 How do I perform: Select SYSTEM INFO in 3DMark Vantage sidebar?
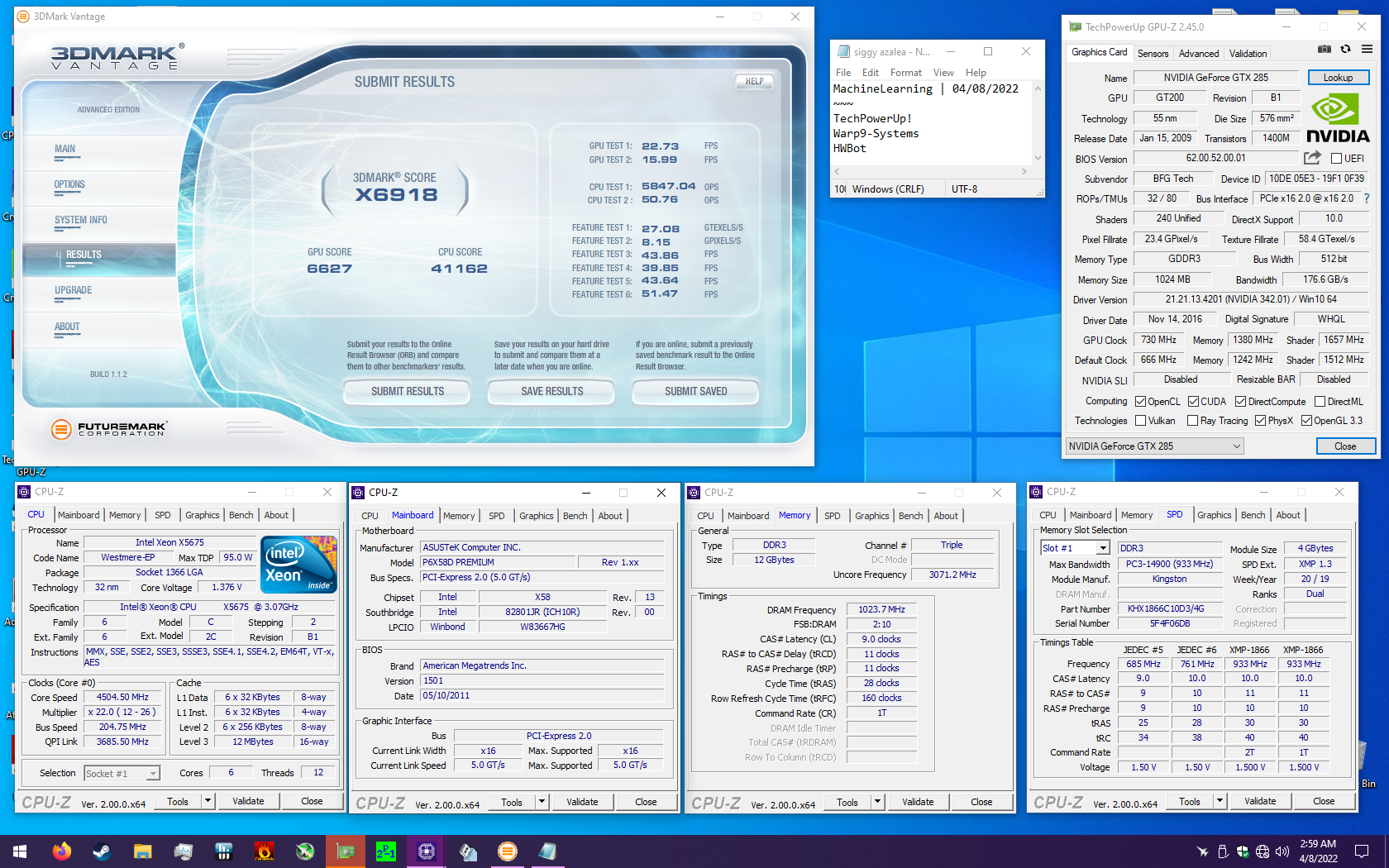[81, 220]
